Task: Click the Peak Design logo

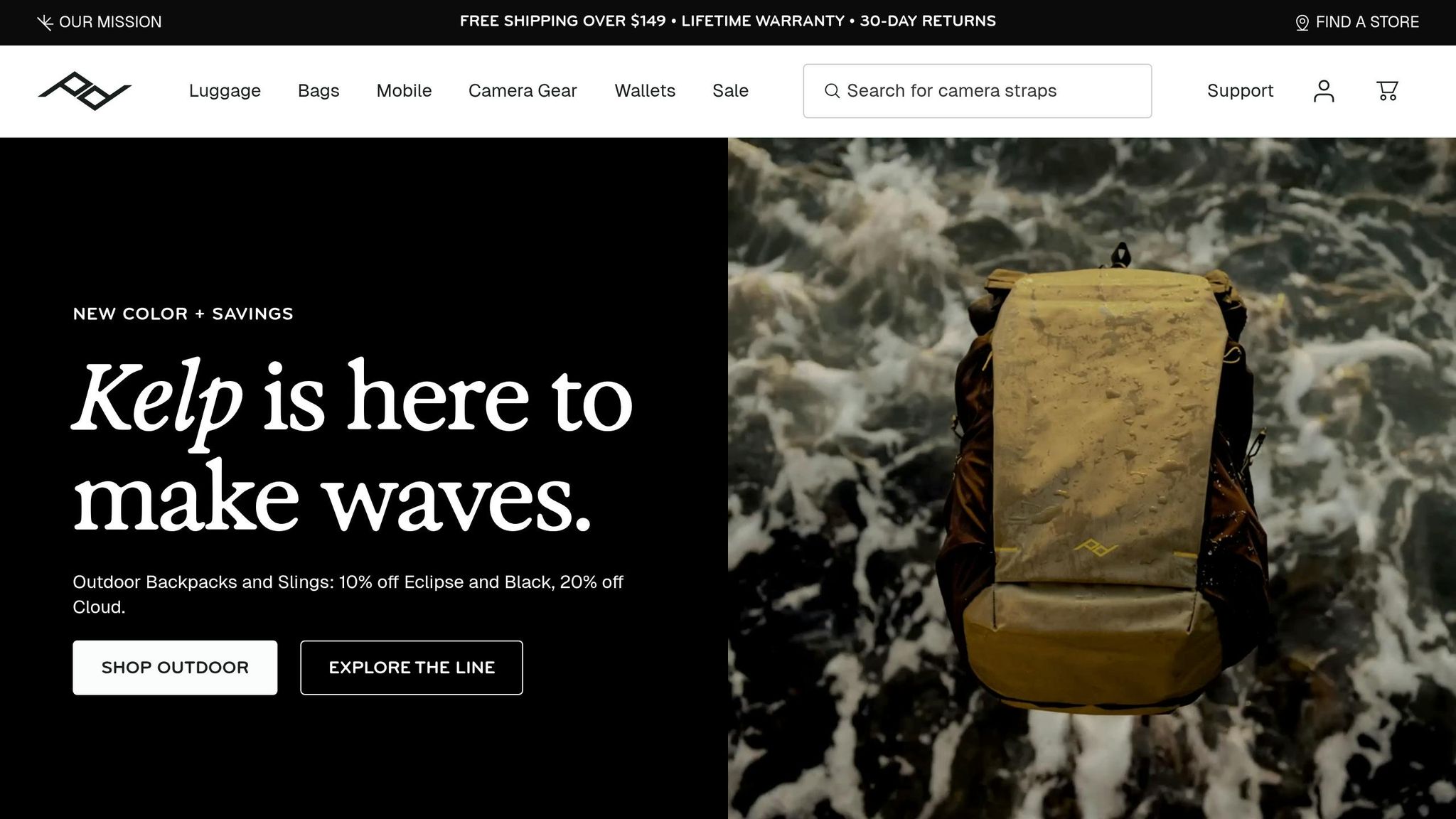Action: coord(85,91)
